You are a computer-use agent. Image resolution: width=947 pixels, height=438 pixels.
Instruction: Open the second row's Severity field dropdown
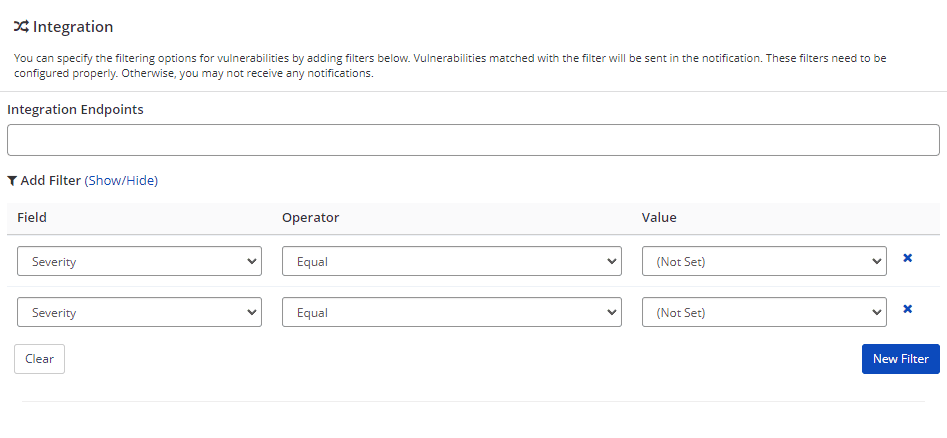pos(139,312)
